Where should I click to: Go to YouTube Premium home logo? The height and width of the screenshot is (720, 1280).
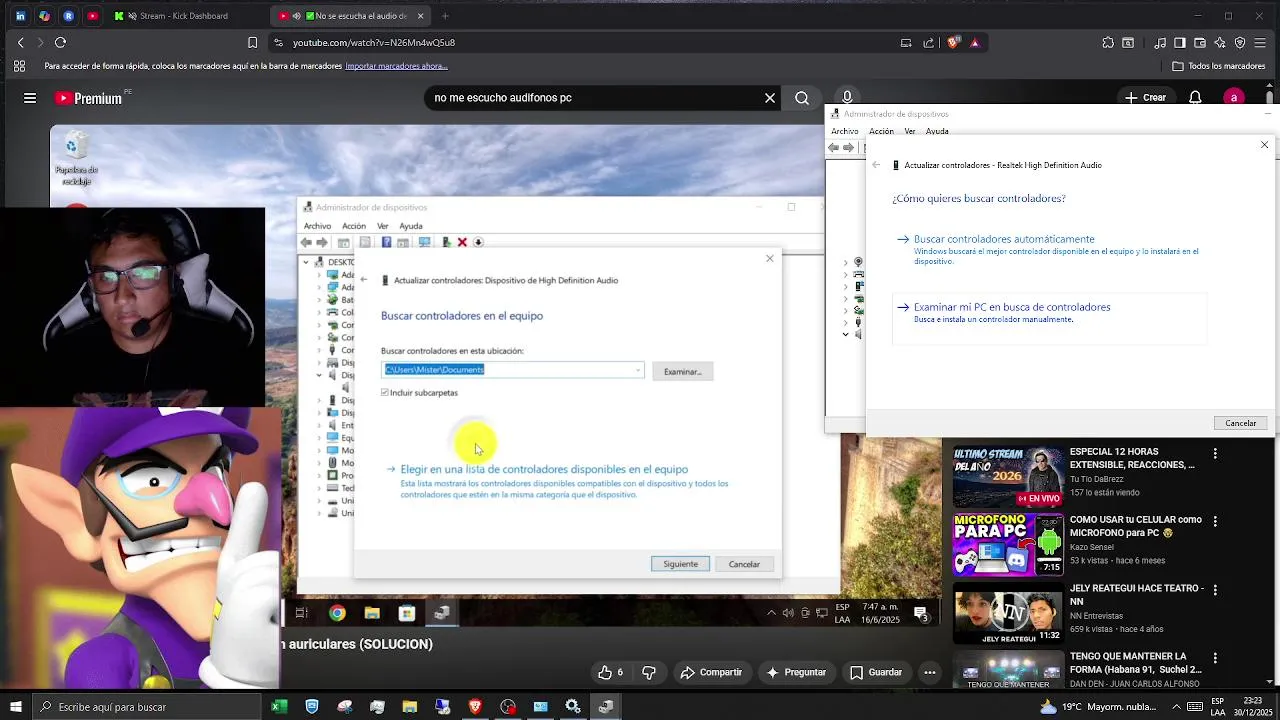pos(88,98)
